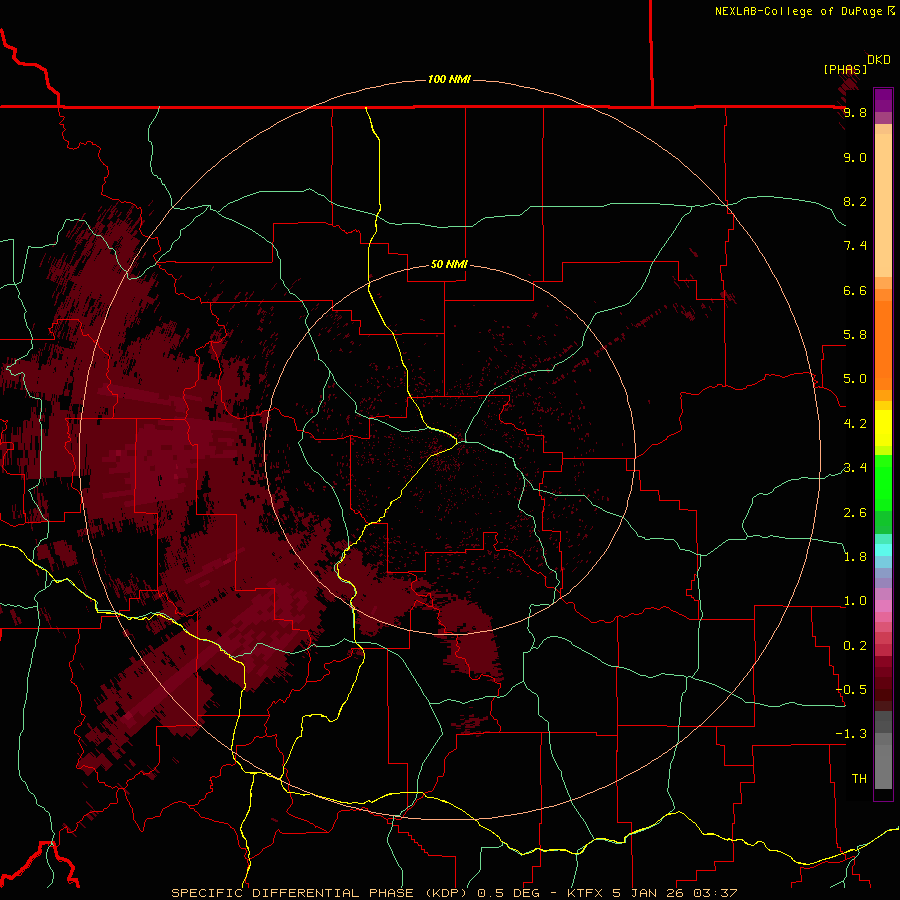Click the 1.0 legend value
This screenshot has width=900, height=900.
pyautogui.click(x=855, y=601)
